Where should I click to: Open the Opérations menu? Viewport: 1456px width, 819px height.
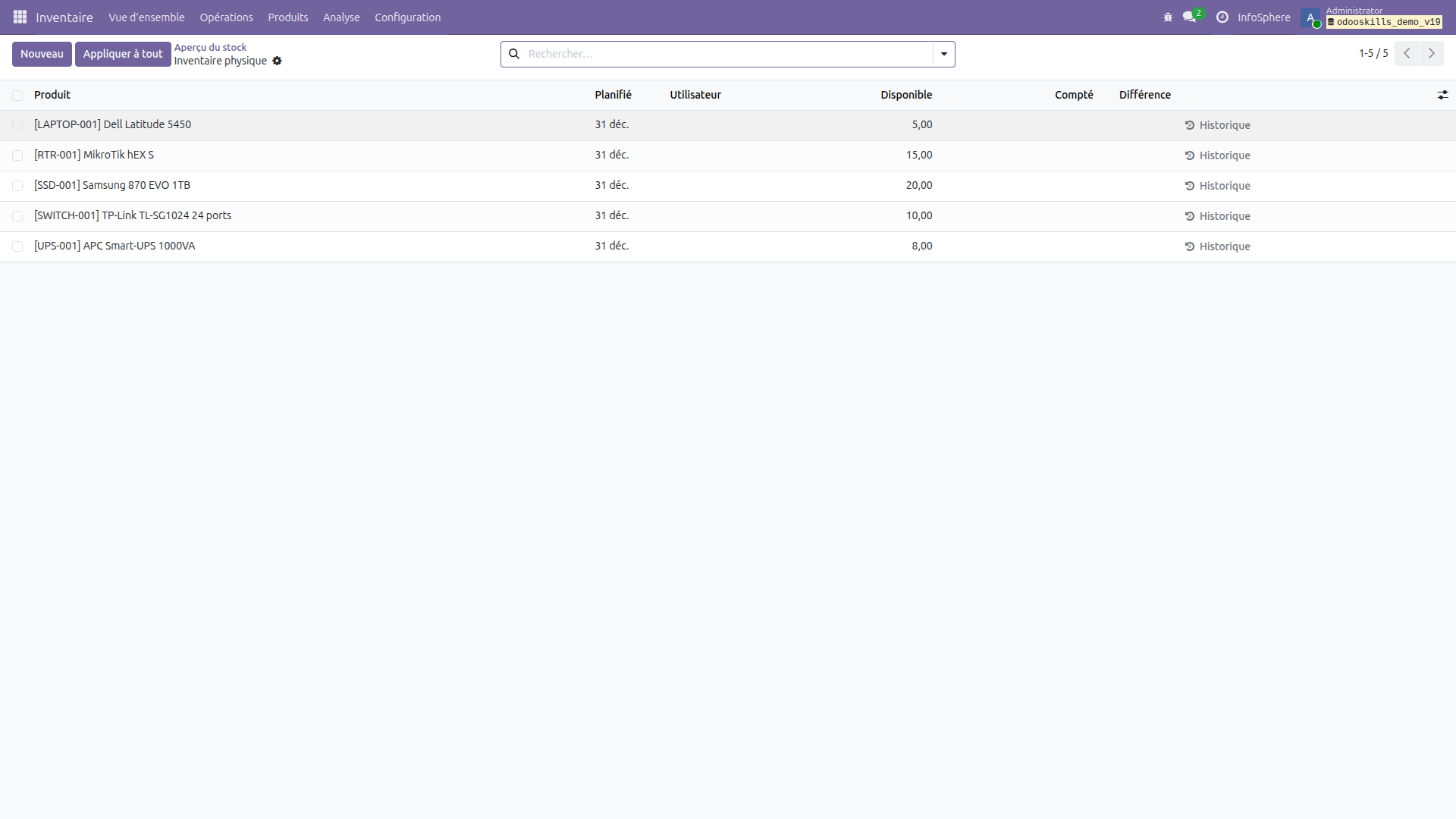tap(226, 17)
